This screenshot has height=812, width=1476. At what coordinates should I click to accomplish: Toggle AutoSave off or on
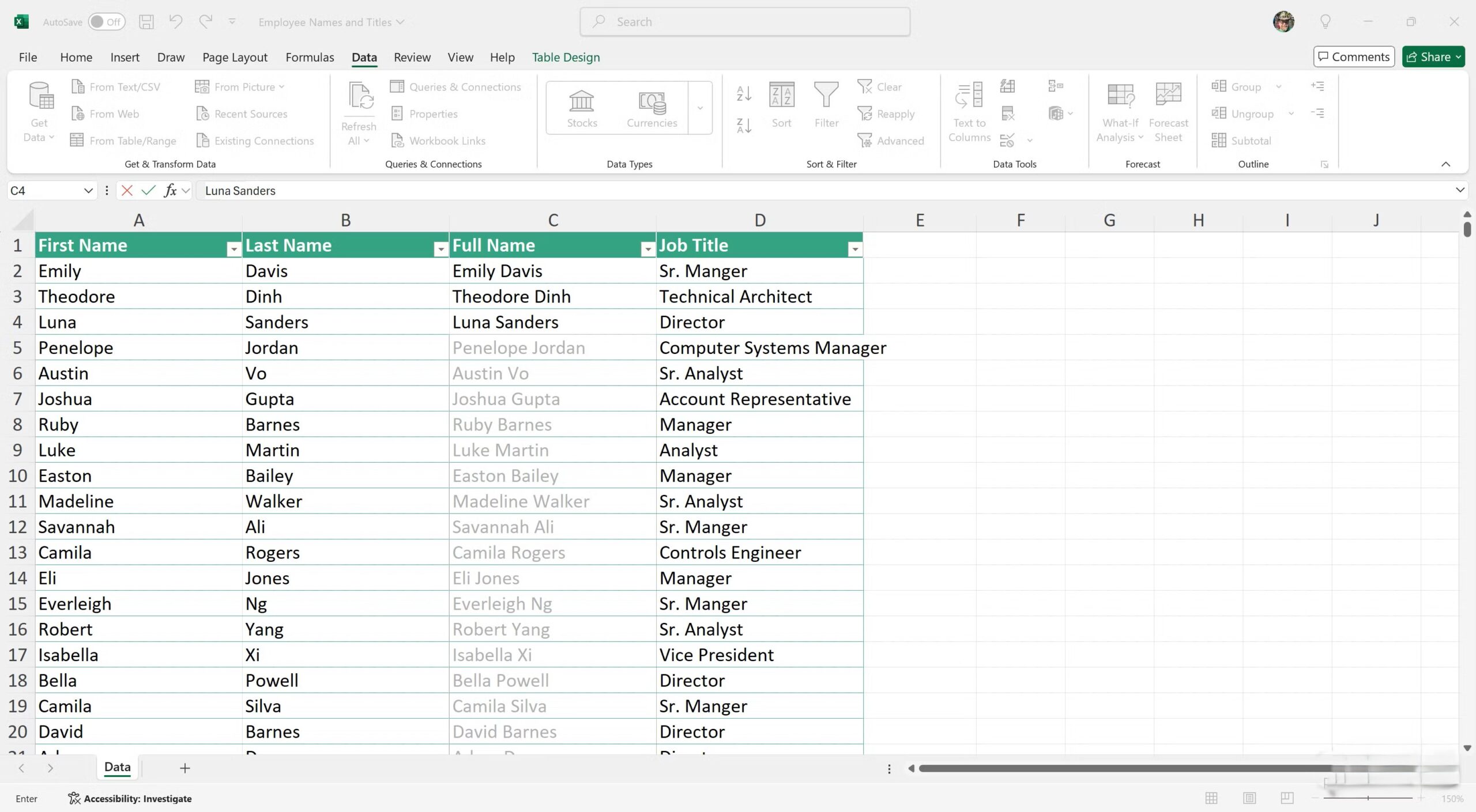107,21
